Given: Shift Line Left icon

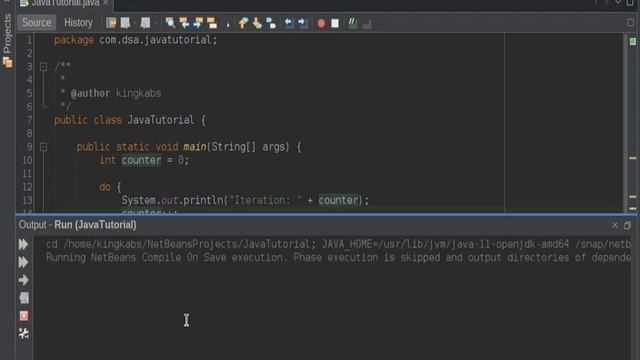Looking at the screenshot, I should click(289, 23).
